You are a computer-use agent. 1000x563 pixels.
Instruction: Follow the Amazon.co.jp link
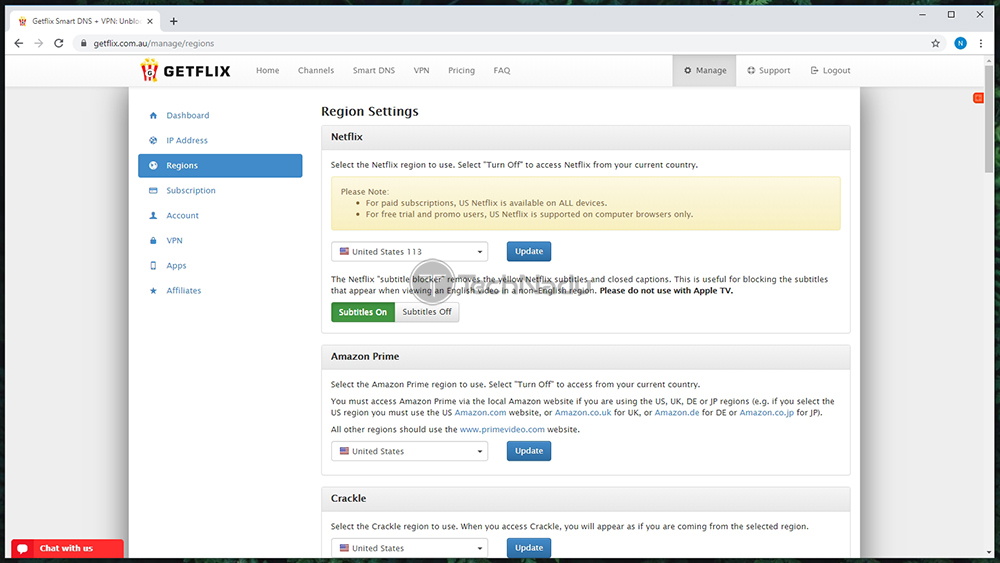[x=767, y=413]
